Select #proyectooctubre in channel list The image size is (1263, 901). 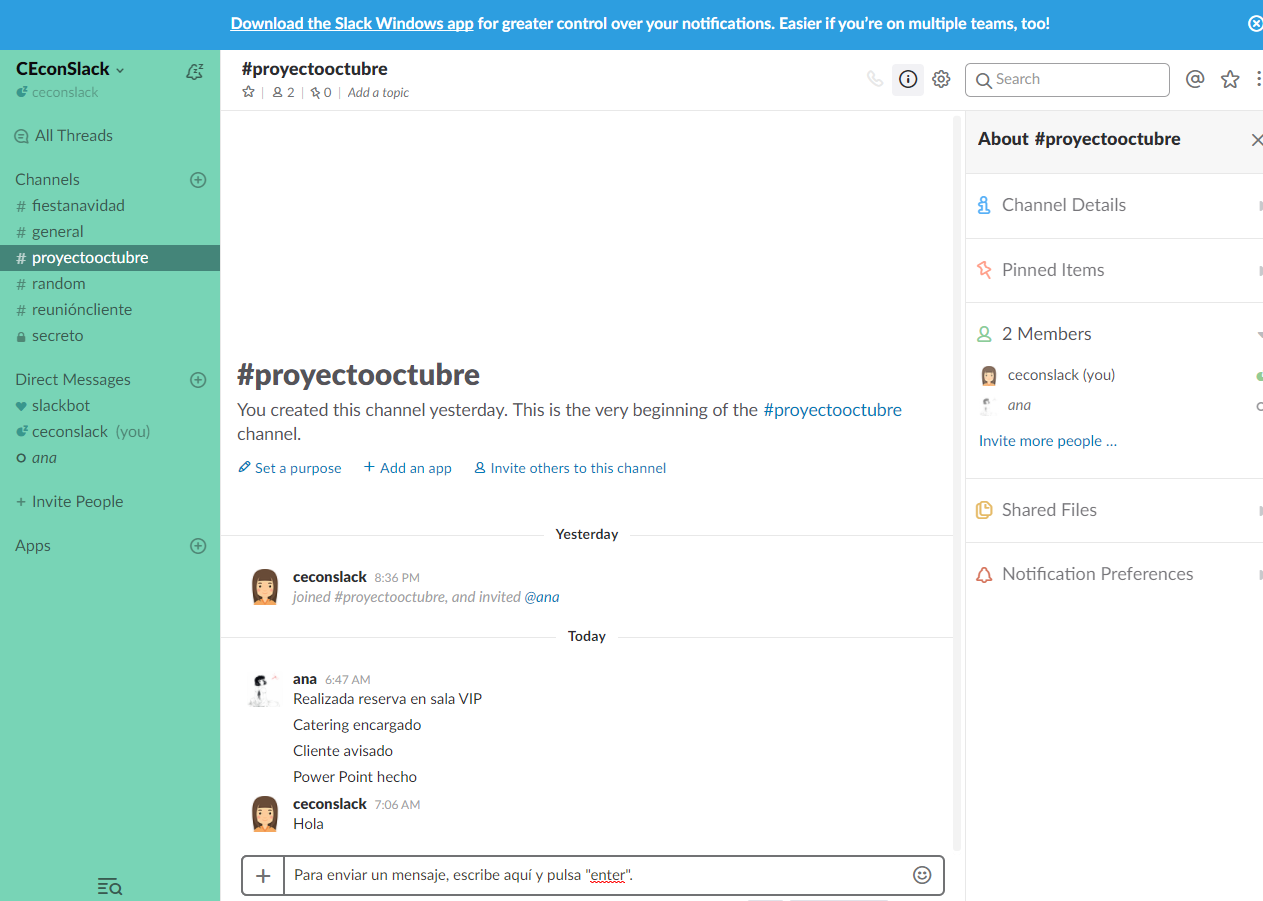(x=110, y=258)
